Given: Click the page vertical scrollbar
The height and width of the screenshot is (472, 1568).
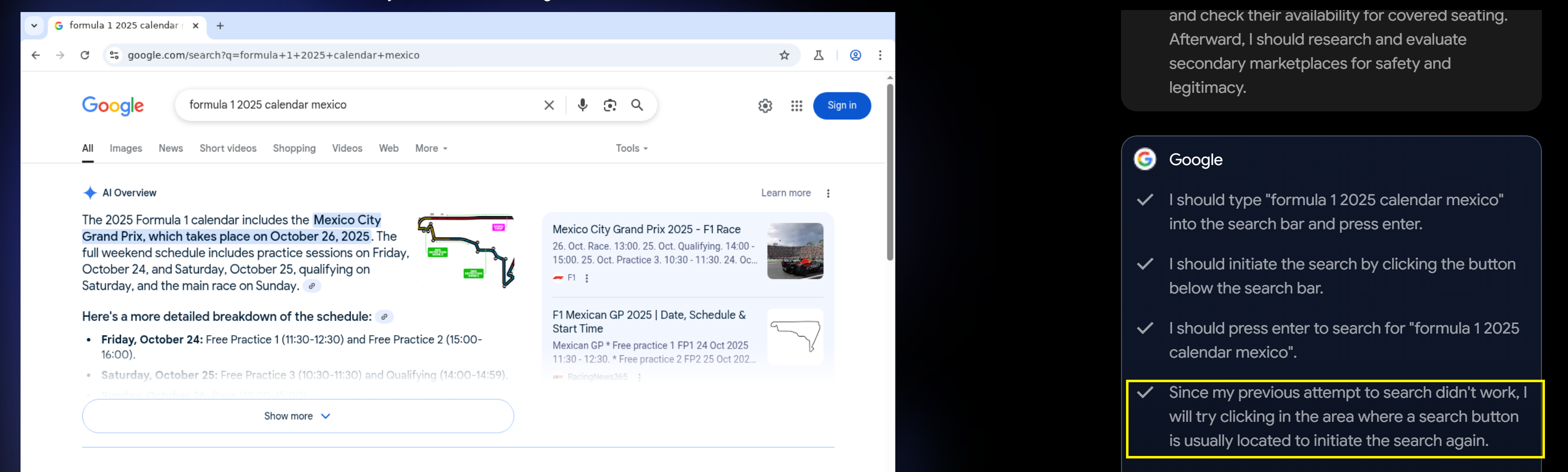Looking at the screenshot, I should point(890,172).
